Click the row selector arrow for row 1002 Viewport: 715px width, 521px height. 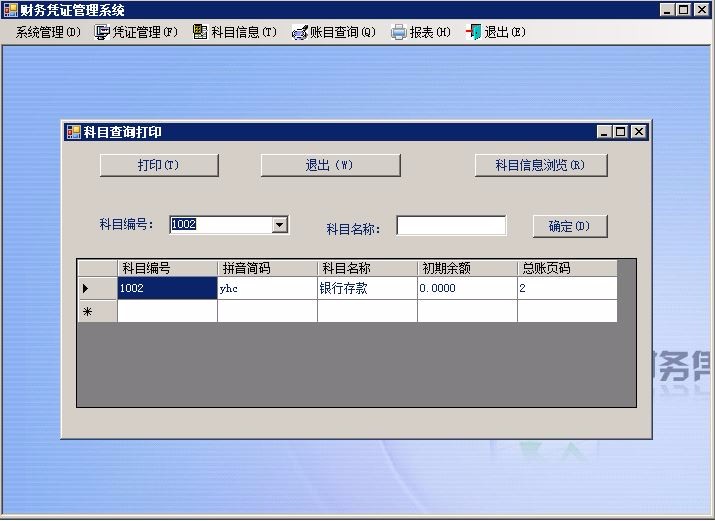(98, 288)
